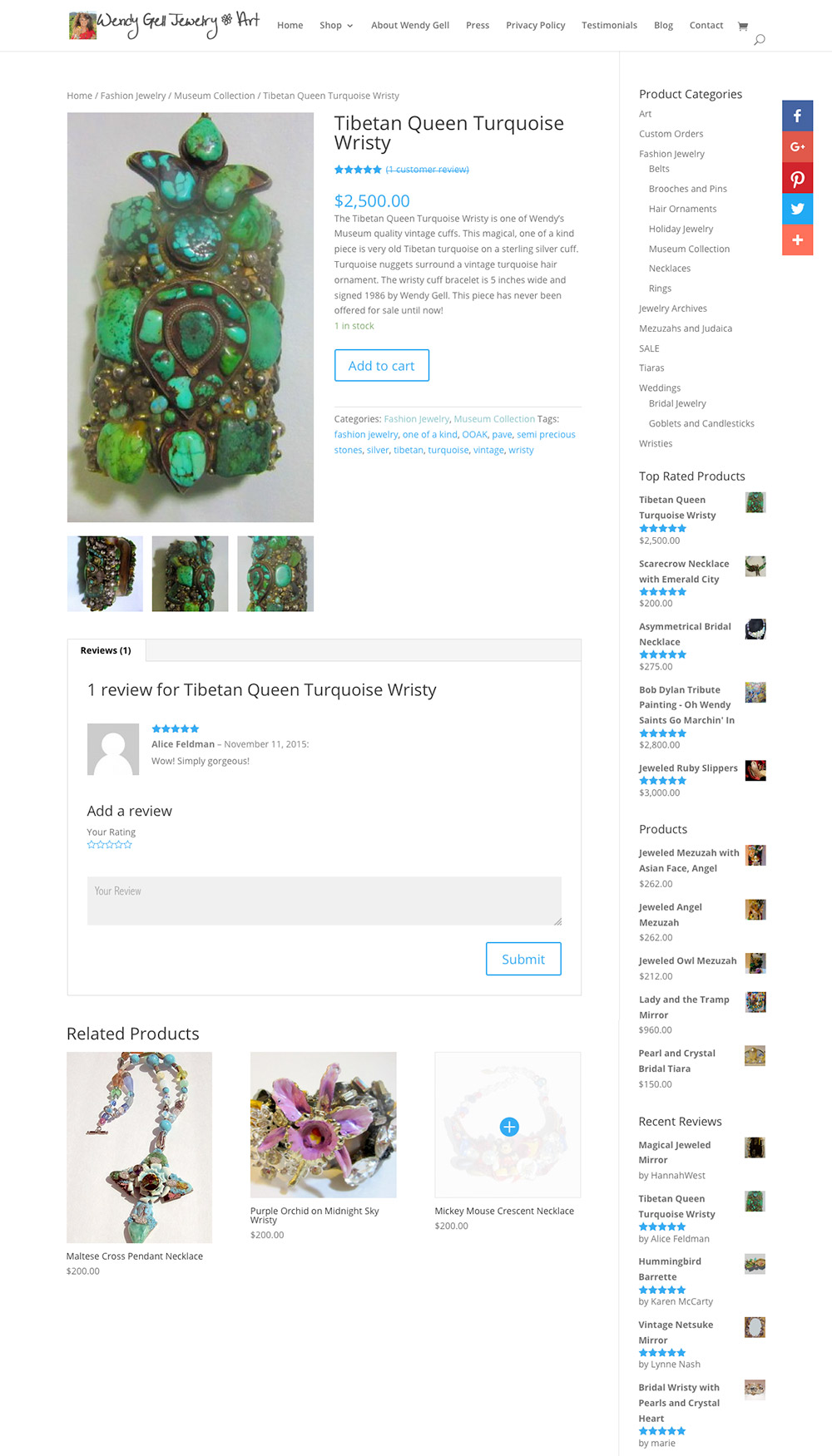Image resolution: width=832 pixels, height=1456 pixels.
Task: Pin this product with Pinterest icon
Action: (x=797, y=178)
